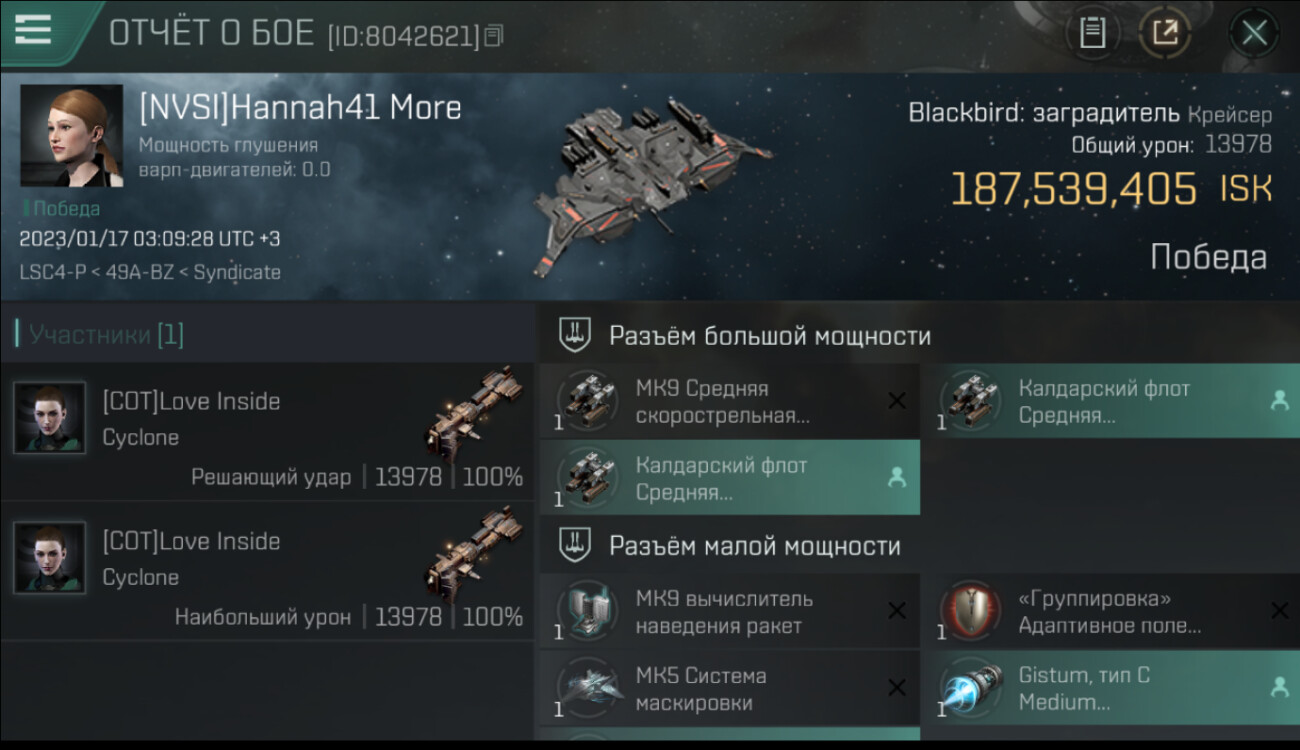The width and height of the screenshot is (1300, 750).
Task: Select MK9 Средняя скорострельная module
Action: click(730, 402)
